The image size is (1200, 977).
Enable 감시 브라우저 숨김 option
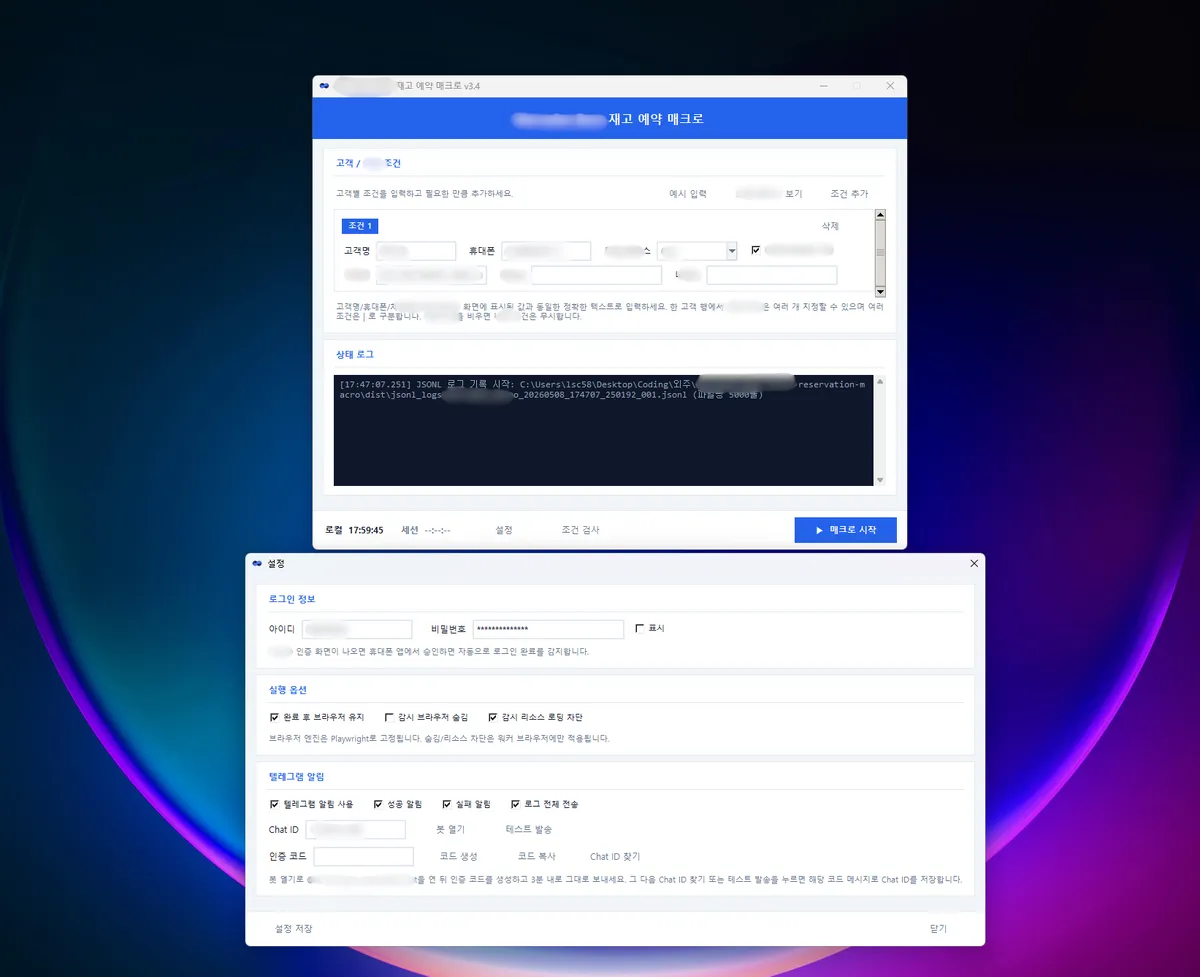tap(389, 717)
